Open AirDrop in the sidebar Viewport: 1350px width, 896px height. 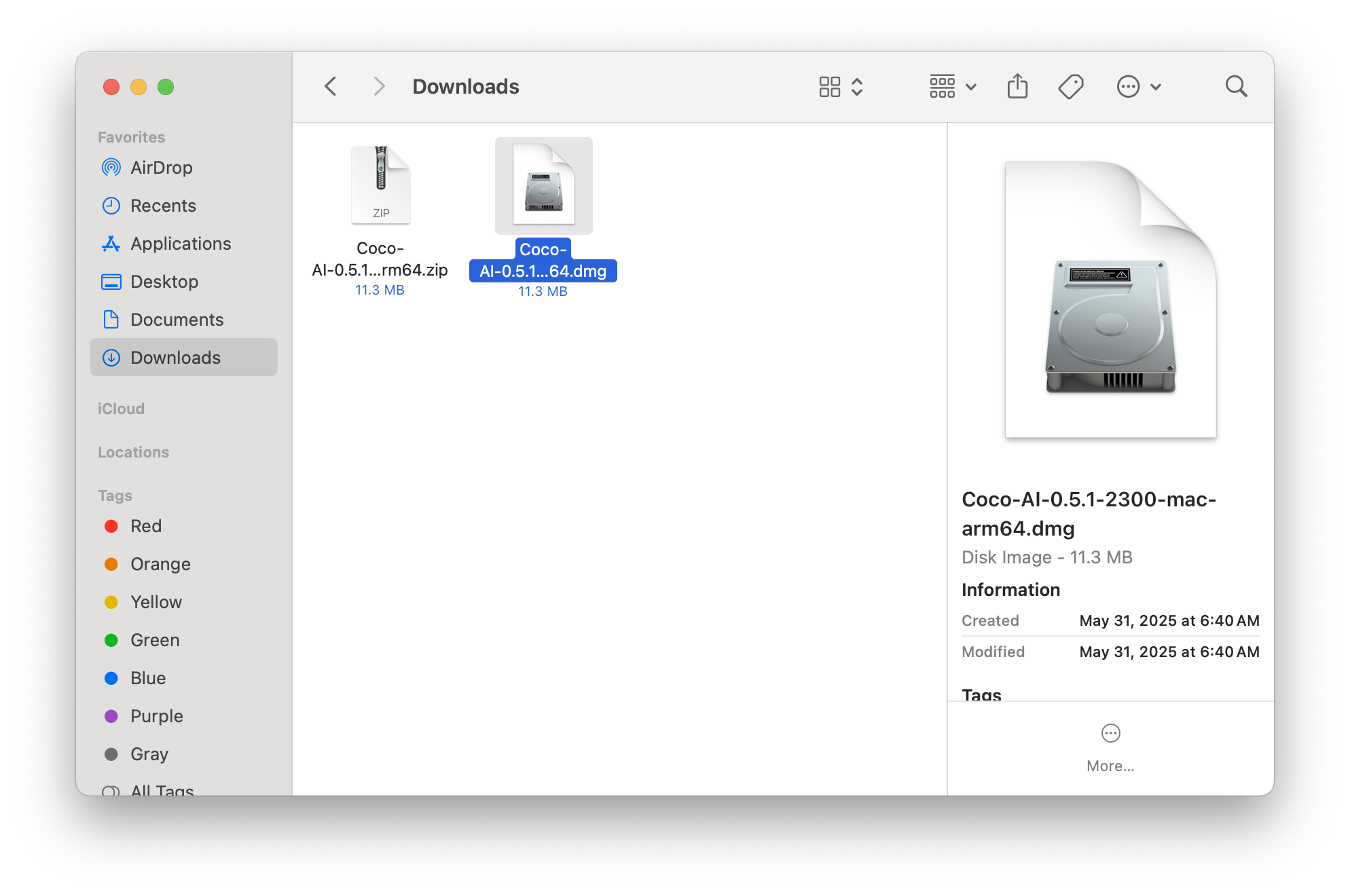coord(161,168)
